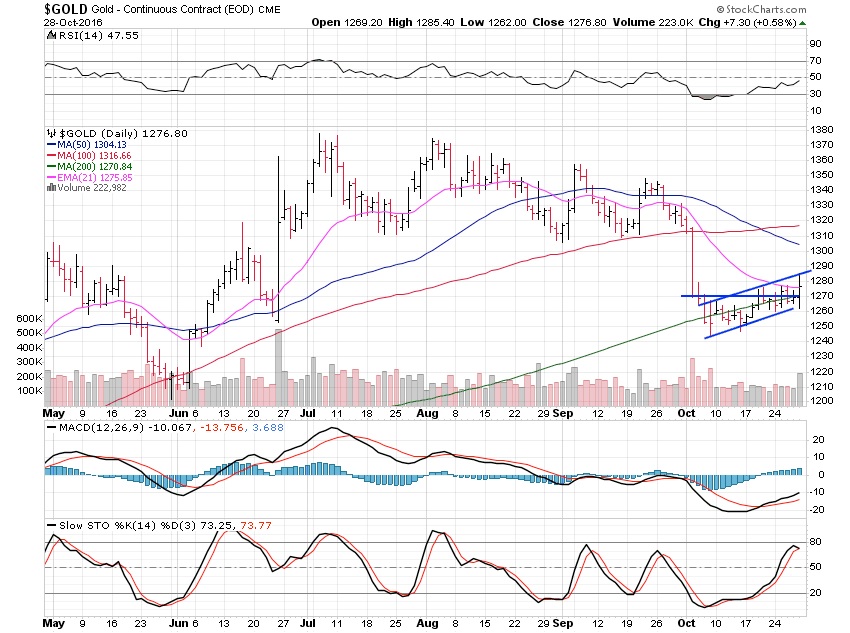850x633 pixels.
Task: Select the Oct label on bottom axis
Action: point(686,623)
